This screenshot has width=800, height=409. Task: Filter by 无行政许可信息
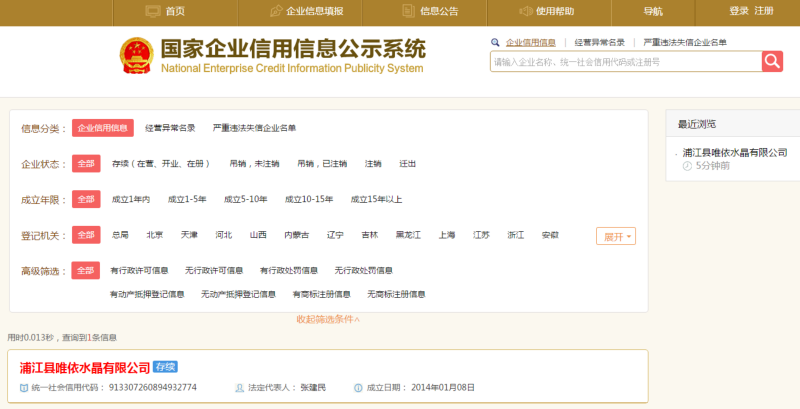point(214,270)
